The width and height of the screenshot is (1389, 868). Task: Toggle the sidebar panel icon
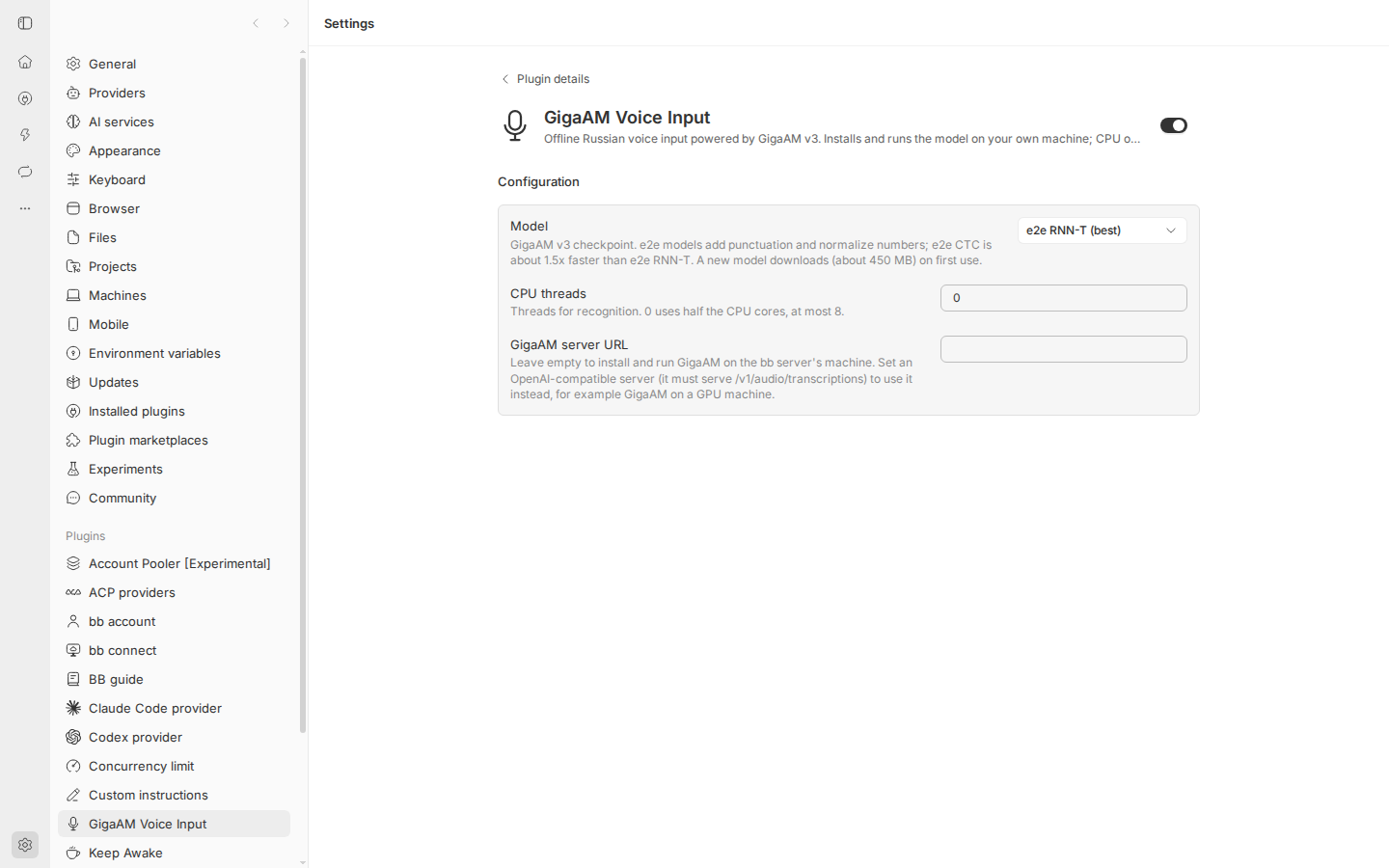pos(25,23)
